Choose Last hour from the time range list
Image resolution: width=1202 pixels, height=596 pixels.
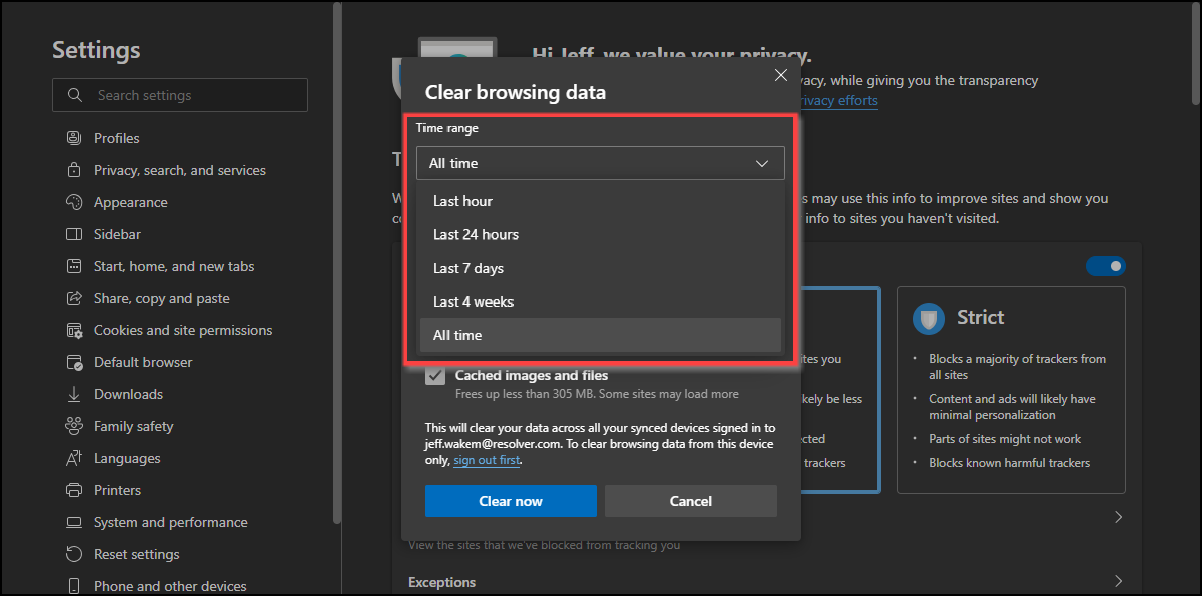point(600,201)
